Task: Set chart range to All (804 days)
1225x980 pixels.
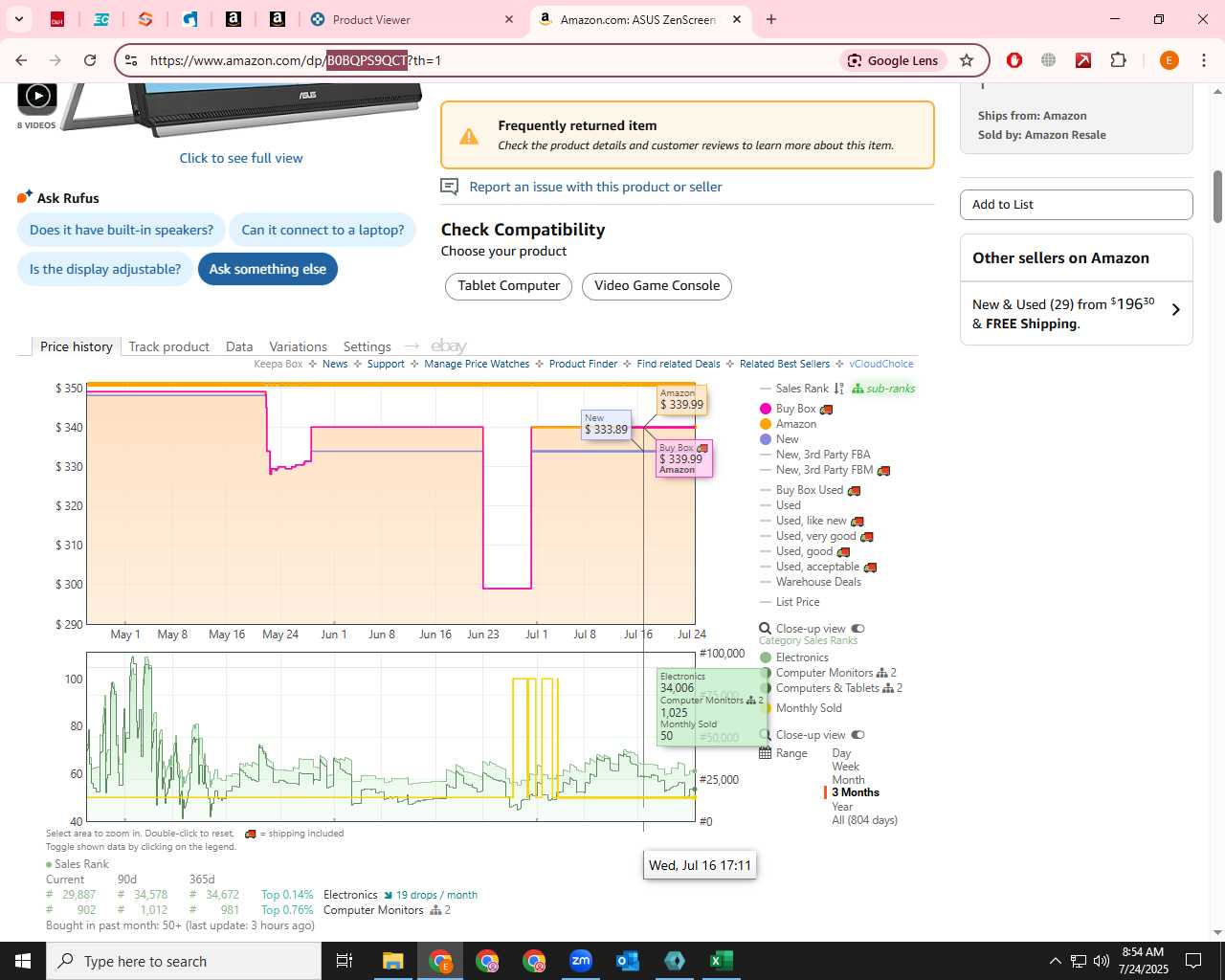Action: 864,820
